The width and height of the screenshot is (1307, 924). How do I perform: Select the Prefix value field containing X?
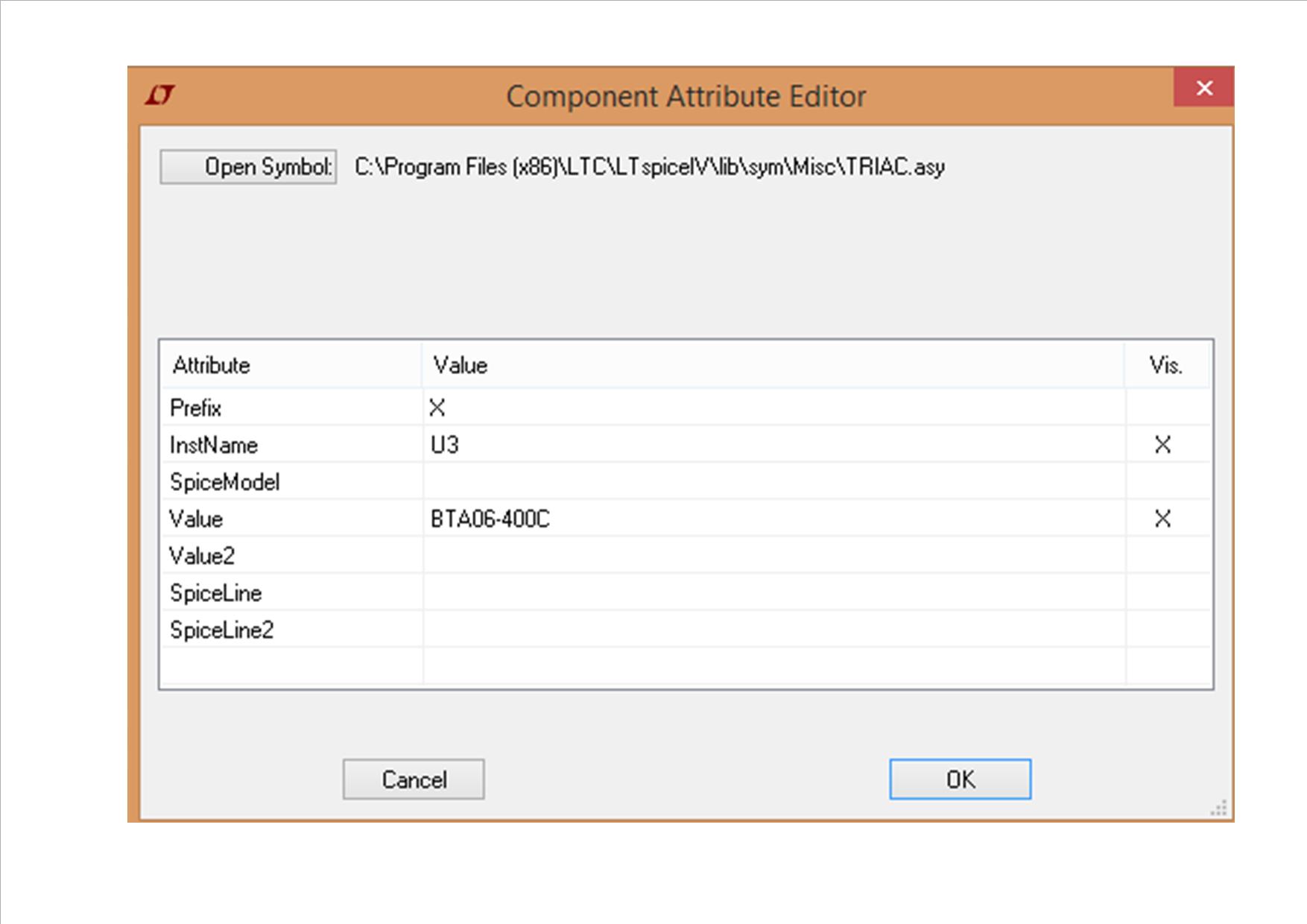pyautogui.click(x=773, y=408)
